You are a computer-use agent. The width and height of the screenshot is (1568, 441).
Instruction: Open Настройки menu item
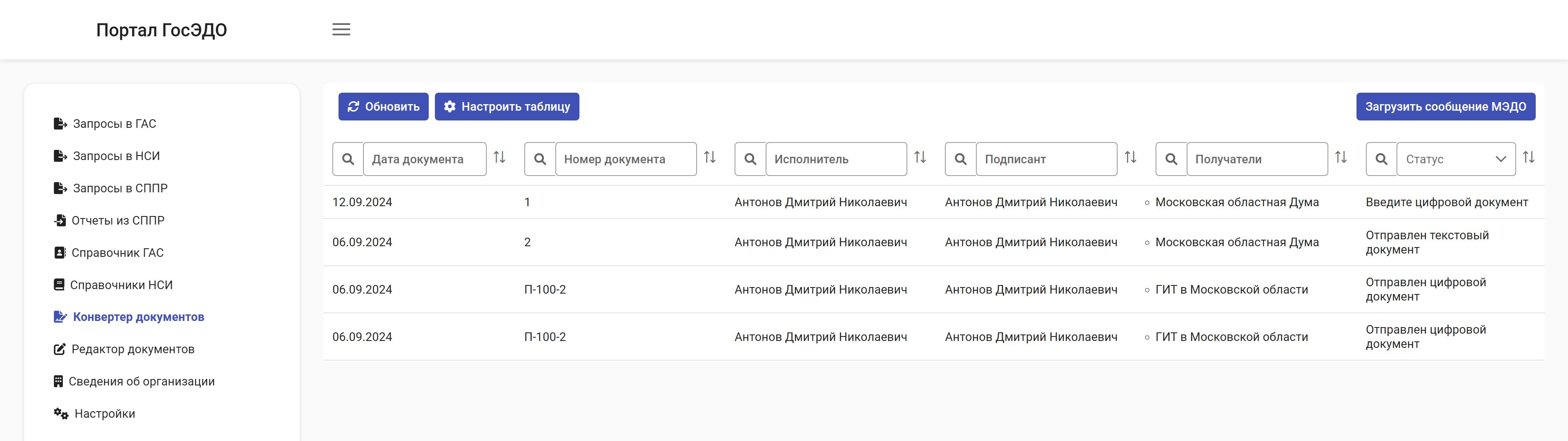pyautogui.click(x=105, y=414)
